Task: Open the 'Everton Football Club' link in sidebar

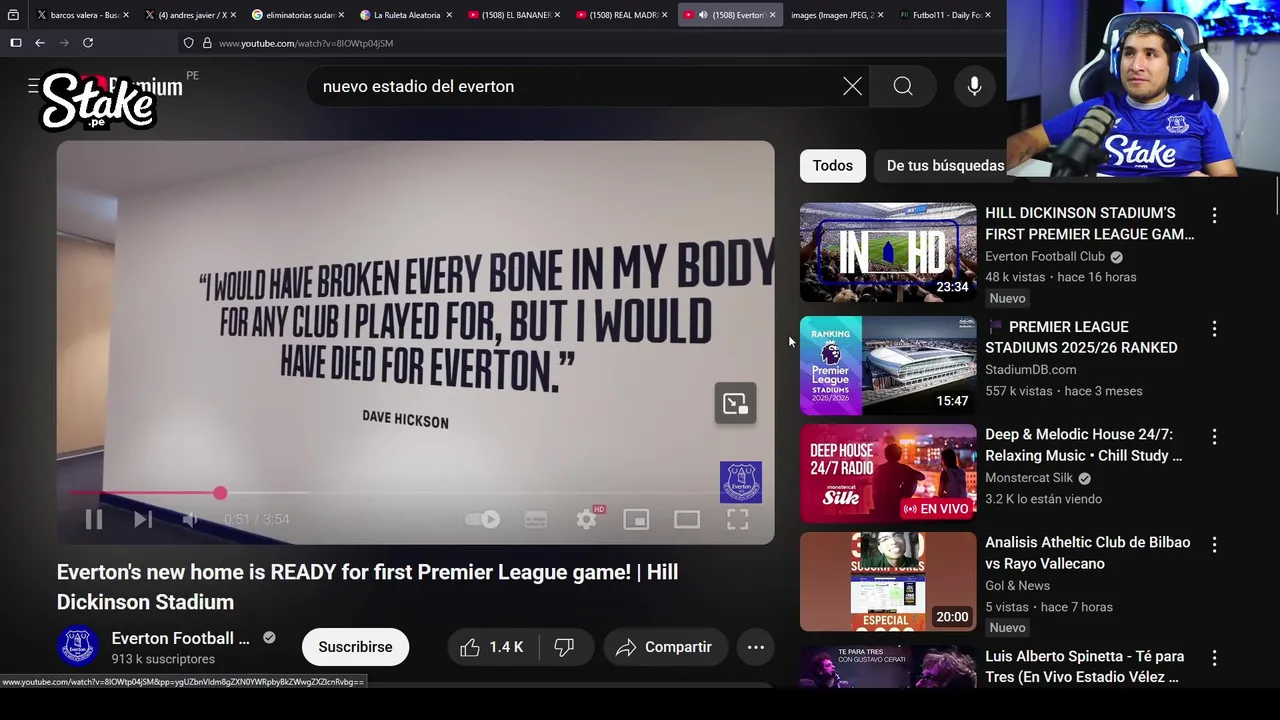Action: (1045, 256)
